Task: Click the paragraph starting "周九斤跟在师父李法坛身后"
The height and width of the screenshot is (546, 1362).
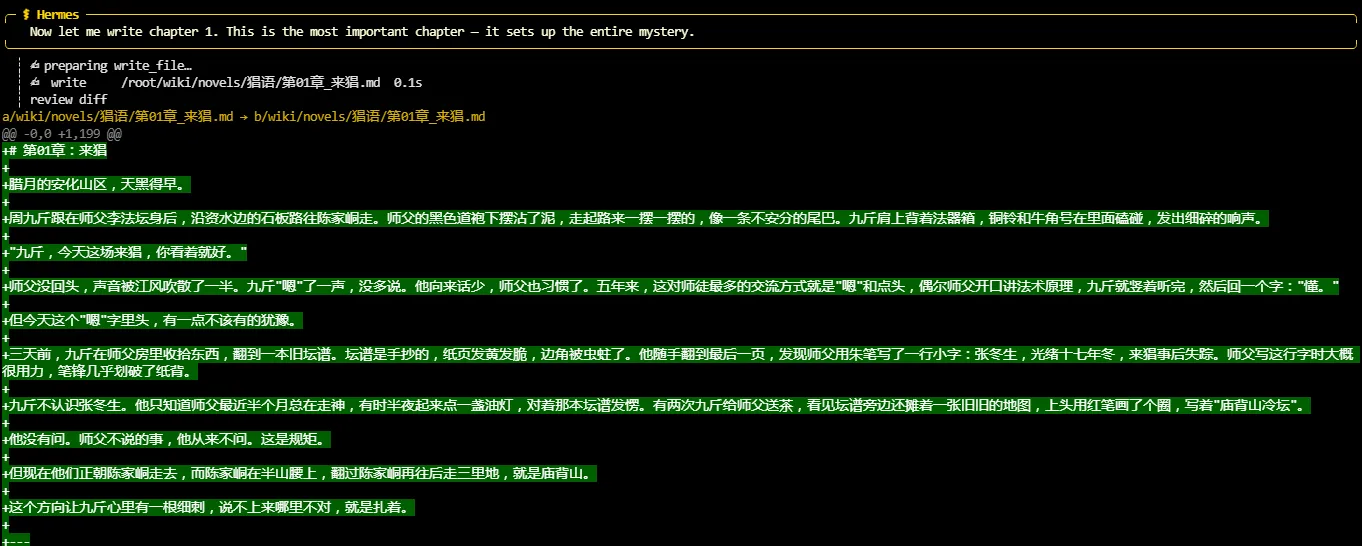Action: pyautogui.click(x=636, y=219)
